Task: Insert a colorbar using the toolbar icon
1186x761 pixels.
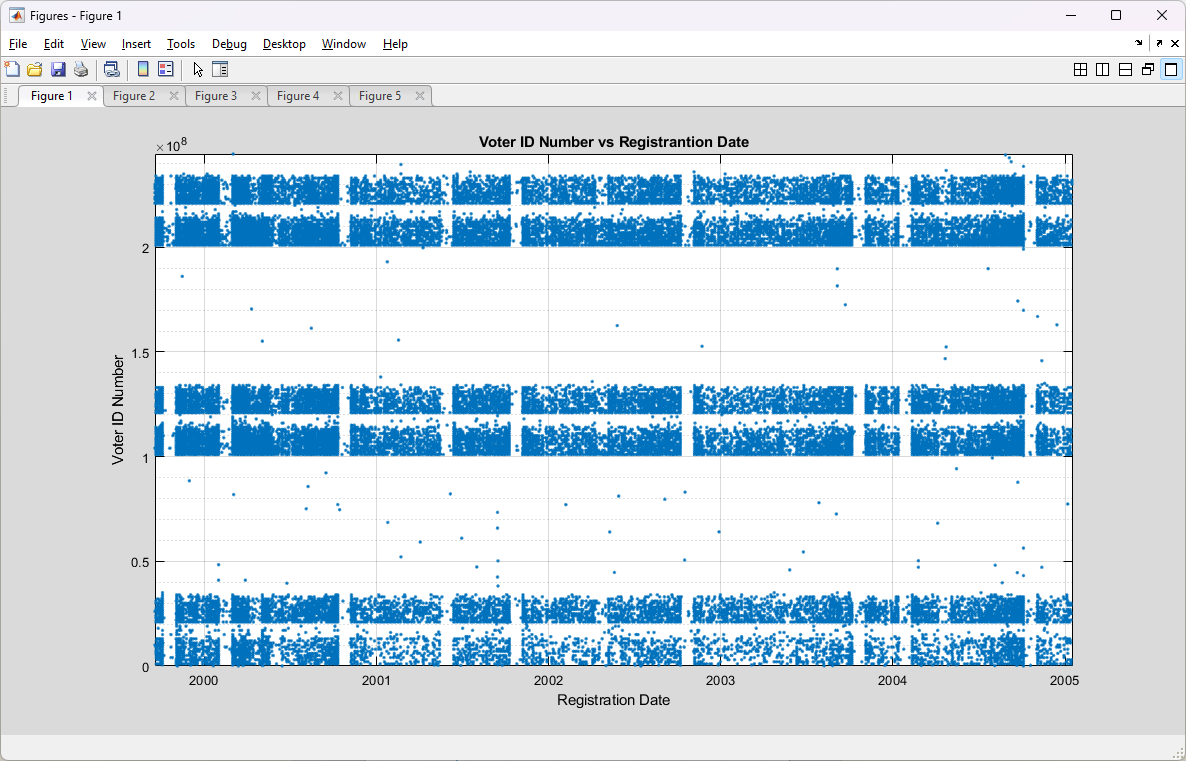Action: click(x=143, y=69)
